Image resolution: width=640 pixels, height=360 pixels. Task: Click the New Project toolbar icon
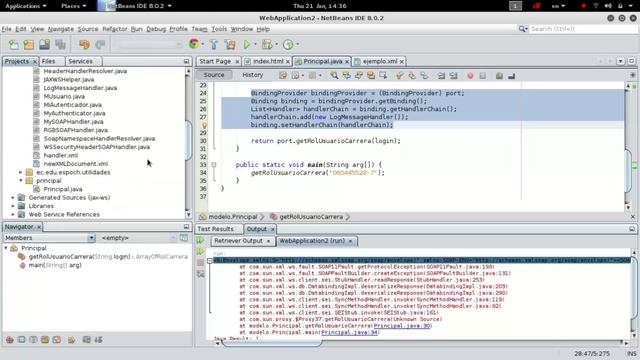pyautogui.click(x=29, y=44)
